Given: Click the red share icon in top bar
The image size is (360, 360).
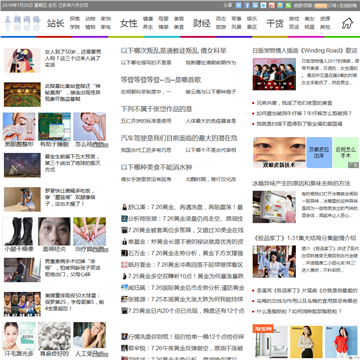Looking at the screenshot, I should (x=272, y=5).
